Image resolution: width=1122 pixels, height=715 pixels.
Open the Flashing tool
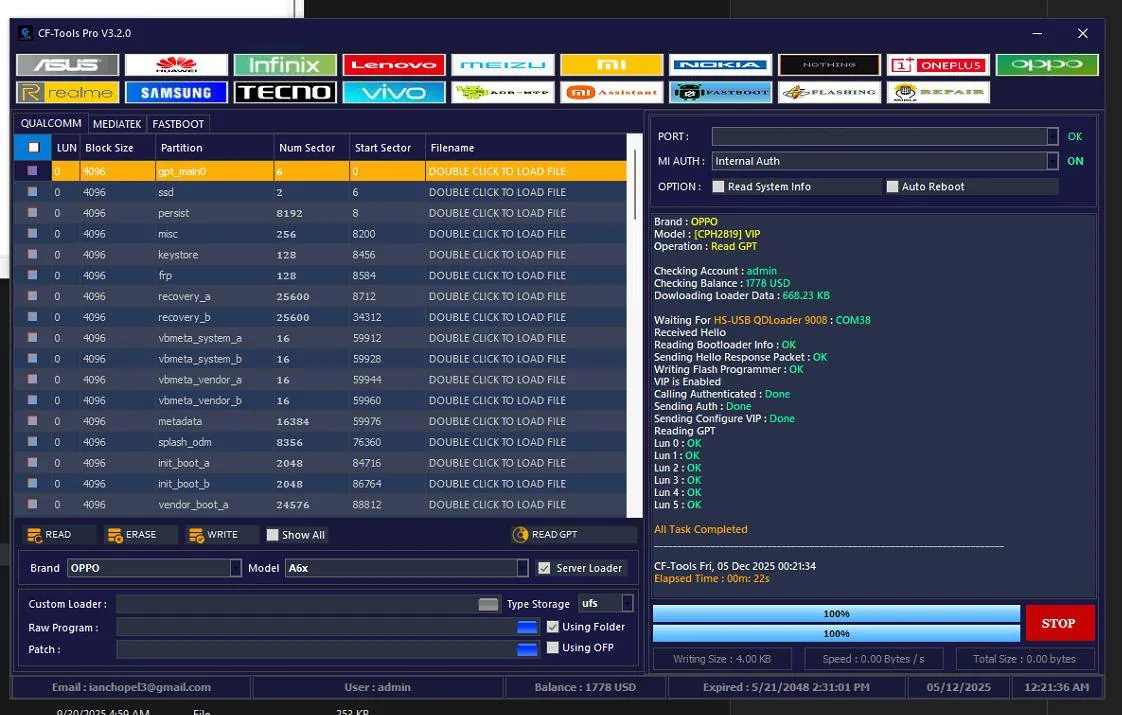pyautogui.click(x=829, y=92)
